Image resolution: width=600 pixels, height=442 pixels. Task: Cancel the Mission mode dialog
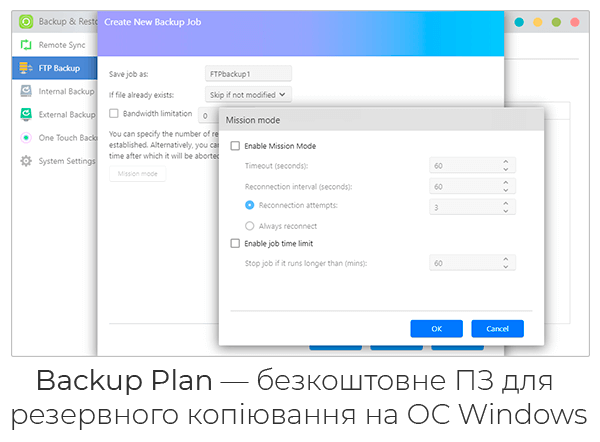[x=497, y=329]
